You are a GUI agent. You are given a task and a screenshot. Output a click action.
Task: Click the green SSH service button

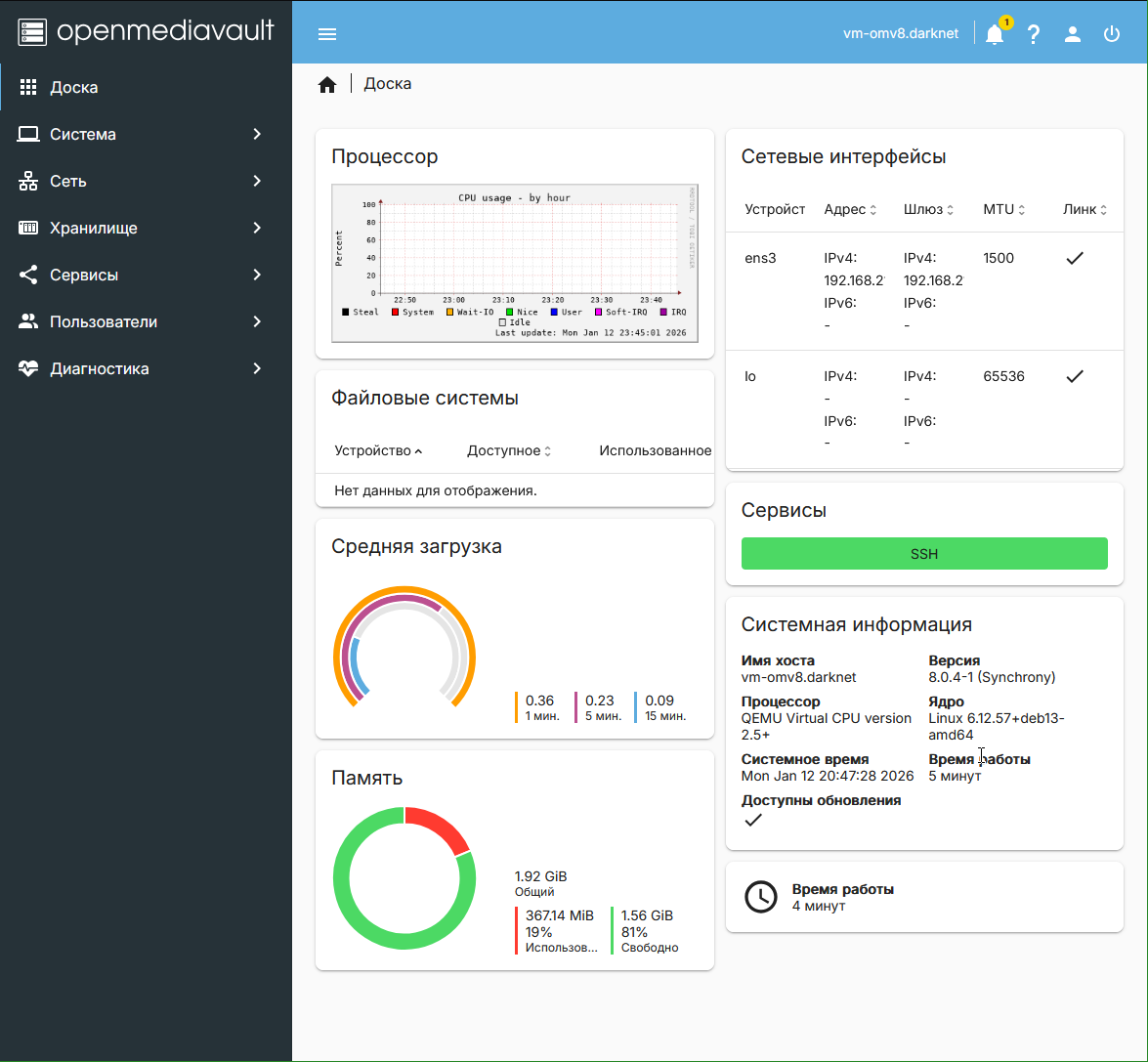point(924,554)
